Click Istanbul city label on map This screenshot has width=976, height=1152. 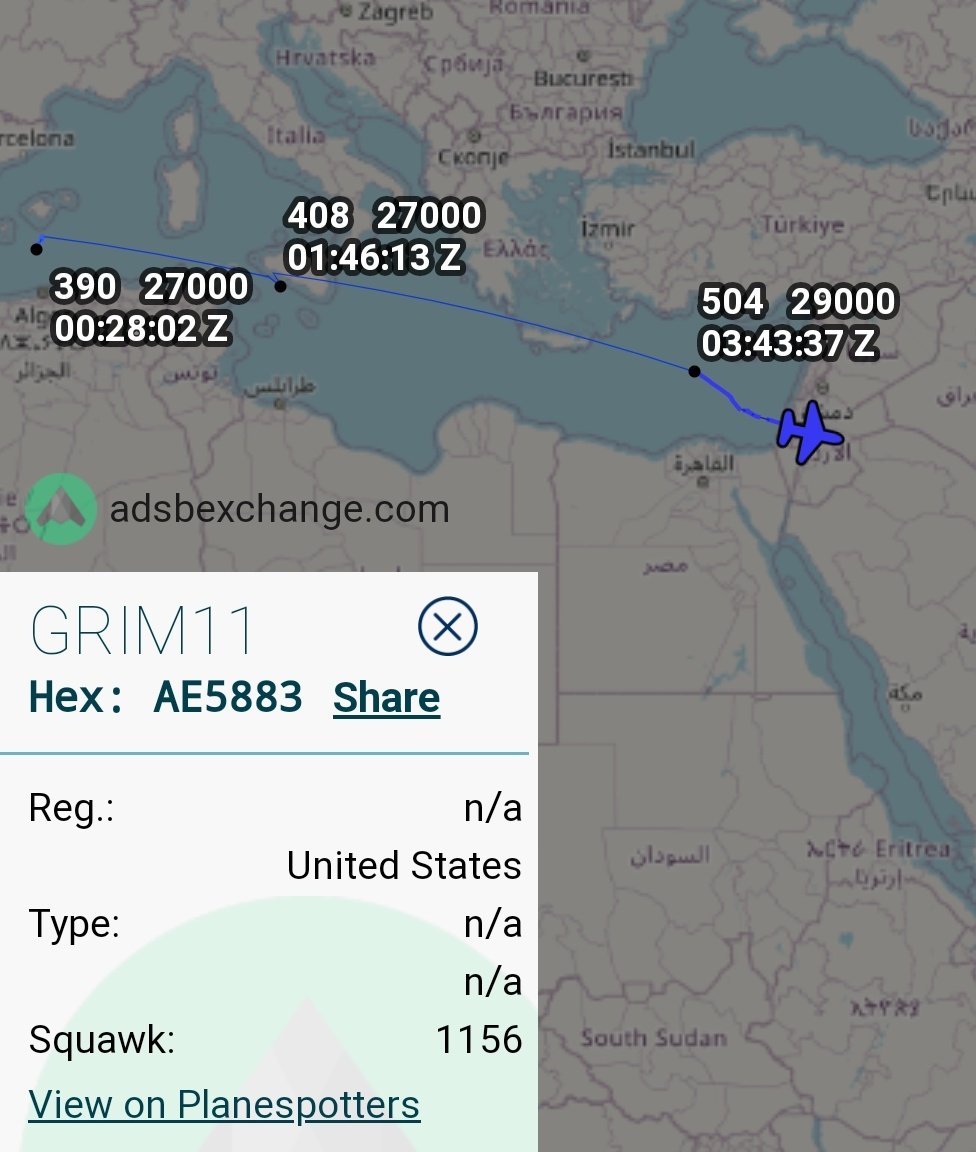tap(650, 150)
